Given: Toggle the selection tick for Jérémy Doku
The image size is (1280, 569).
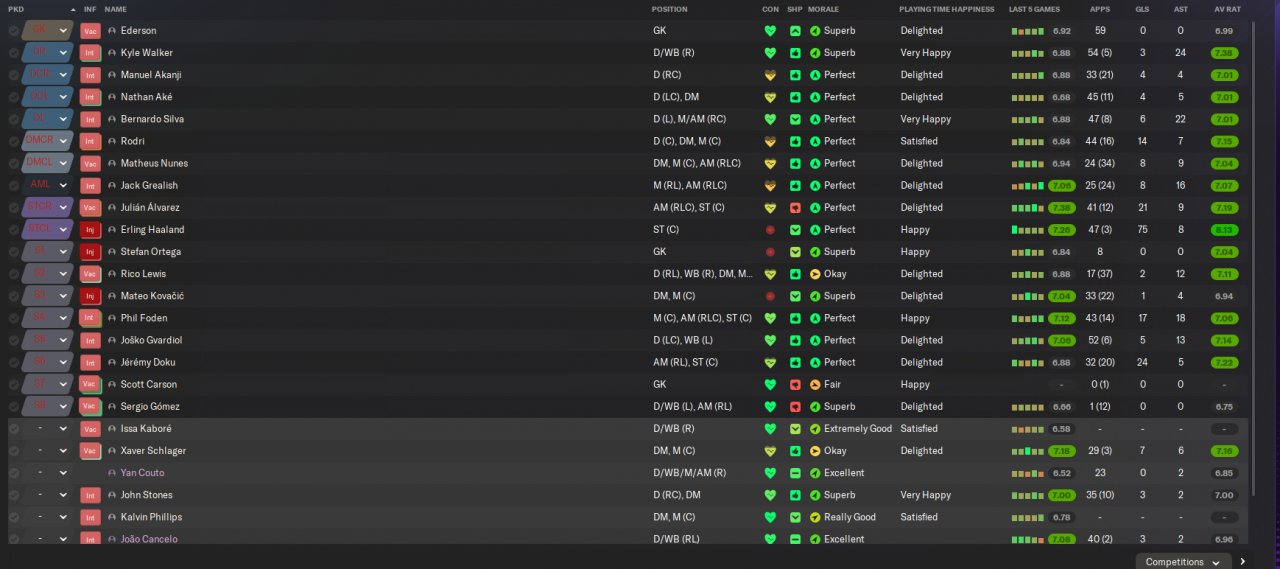Looking at the screenshot, I should [14, 362].
